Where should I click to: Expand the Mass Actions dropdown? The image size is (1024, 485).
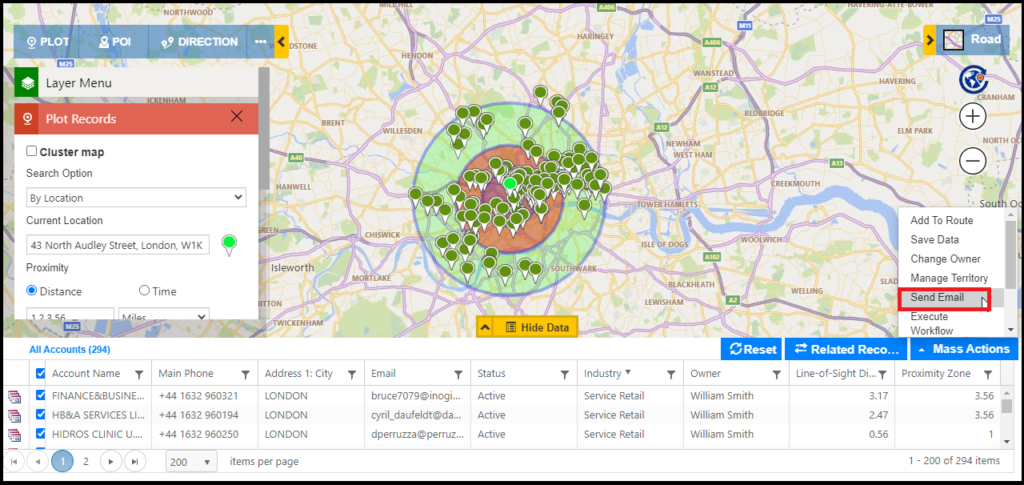pos(963,349)
